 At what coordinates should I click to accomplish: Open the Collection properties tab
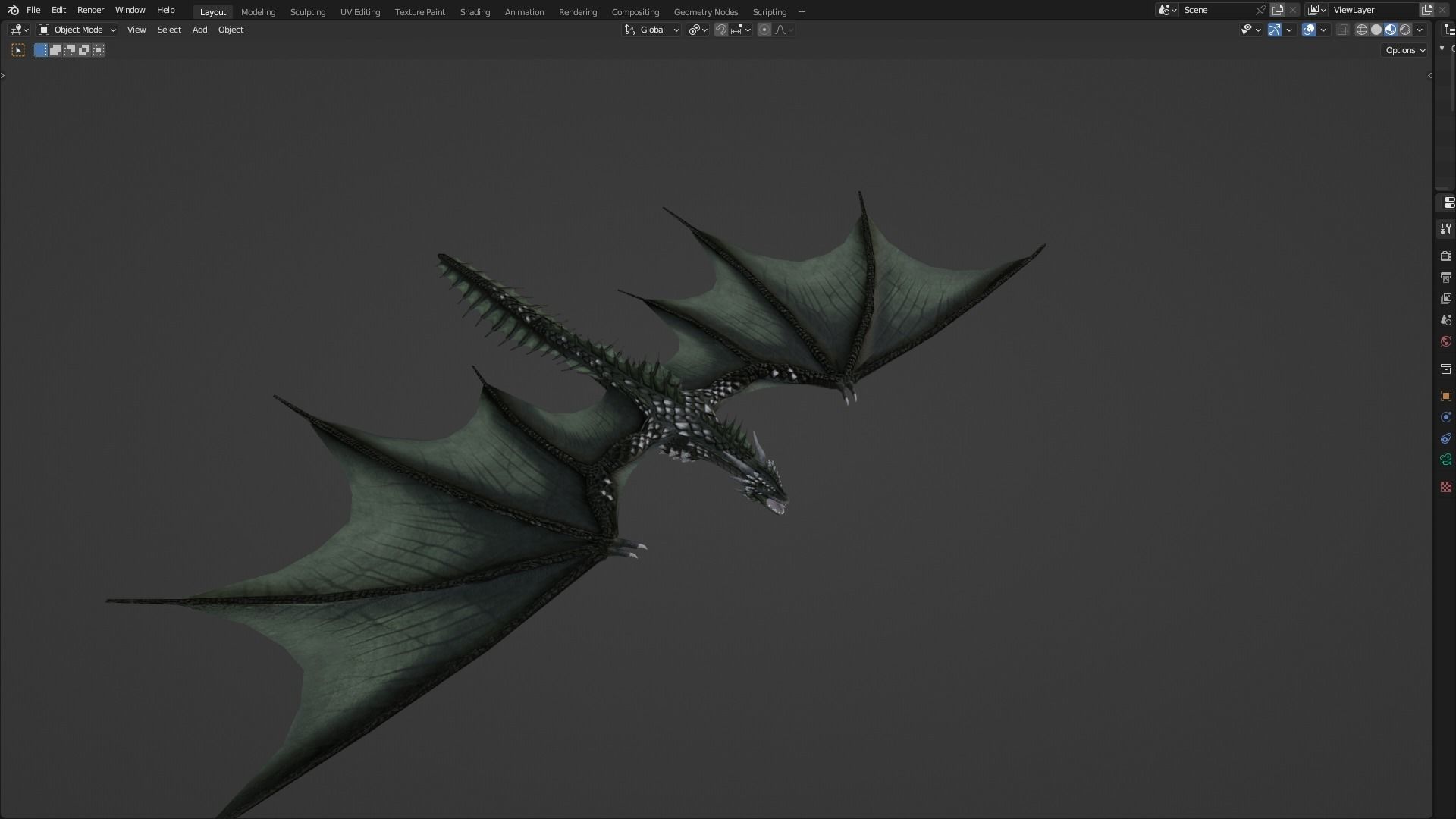tap(1445, 369)
